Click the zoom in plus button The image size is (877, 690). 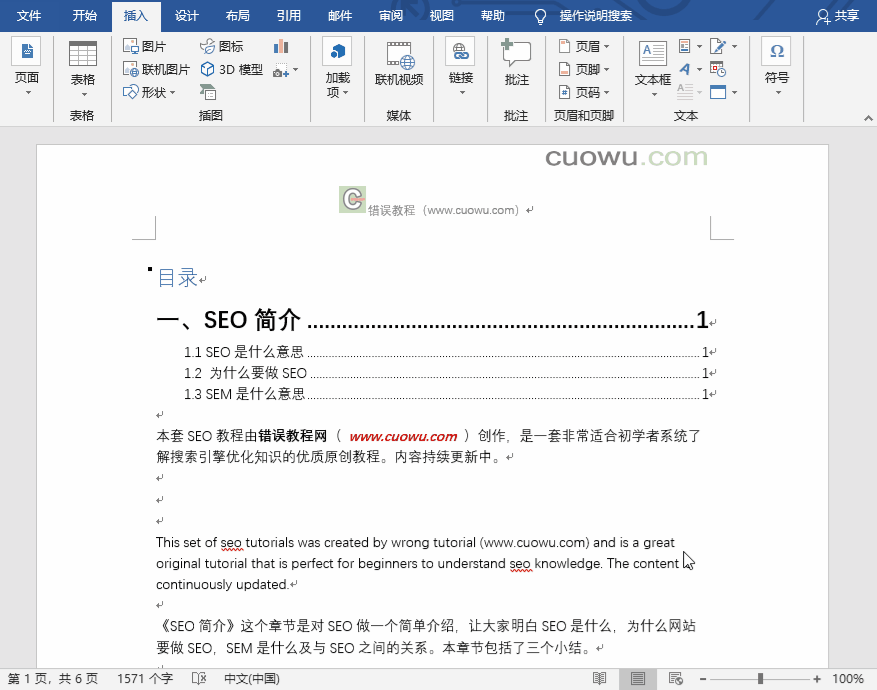coord(817,679)
